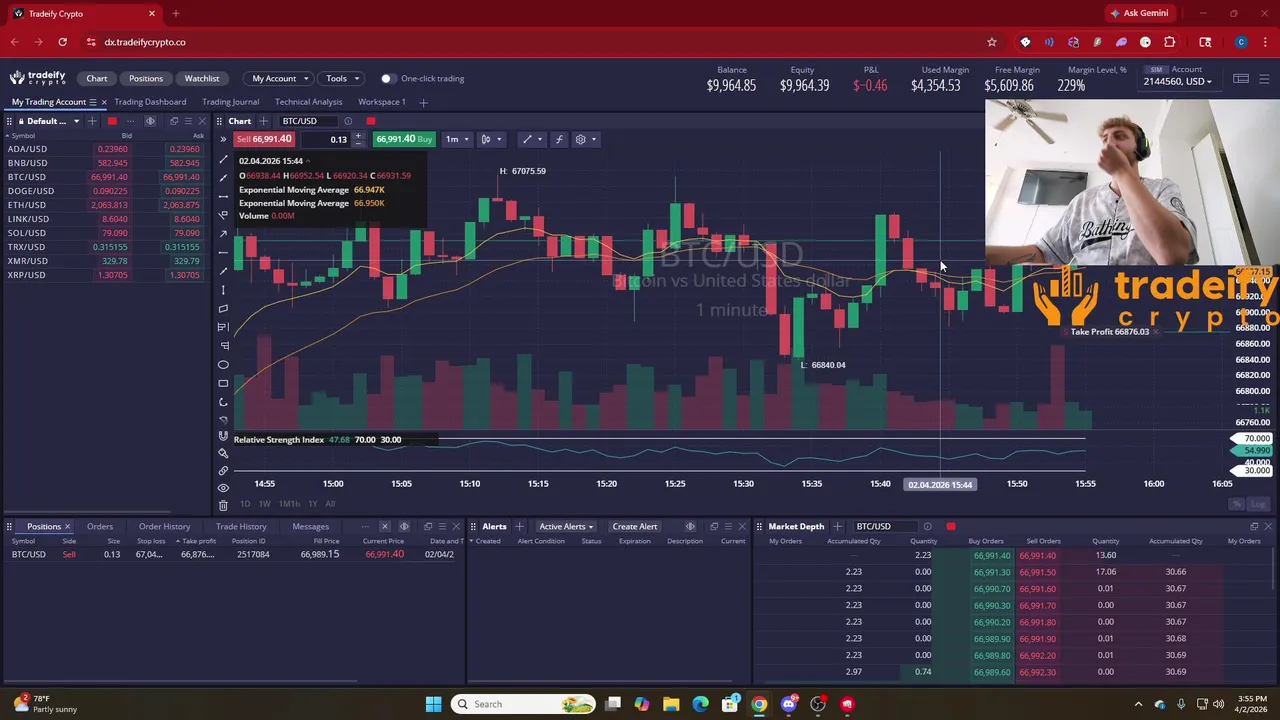
Task: Click the layout icon in top-right header
Action: click(x=1241, y=78)
